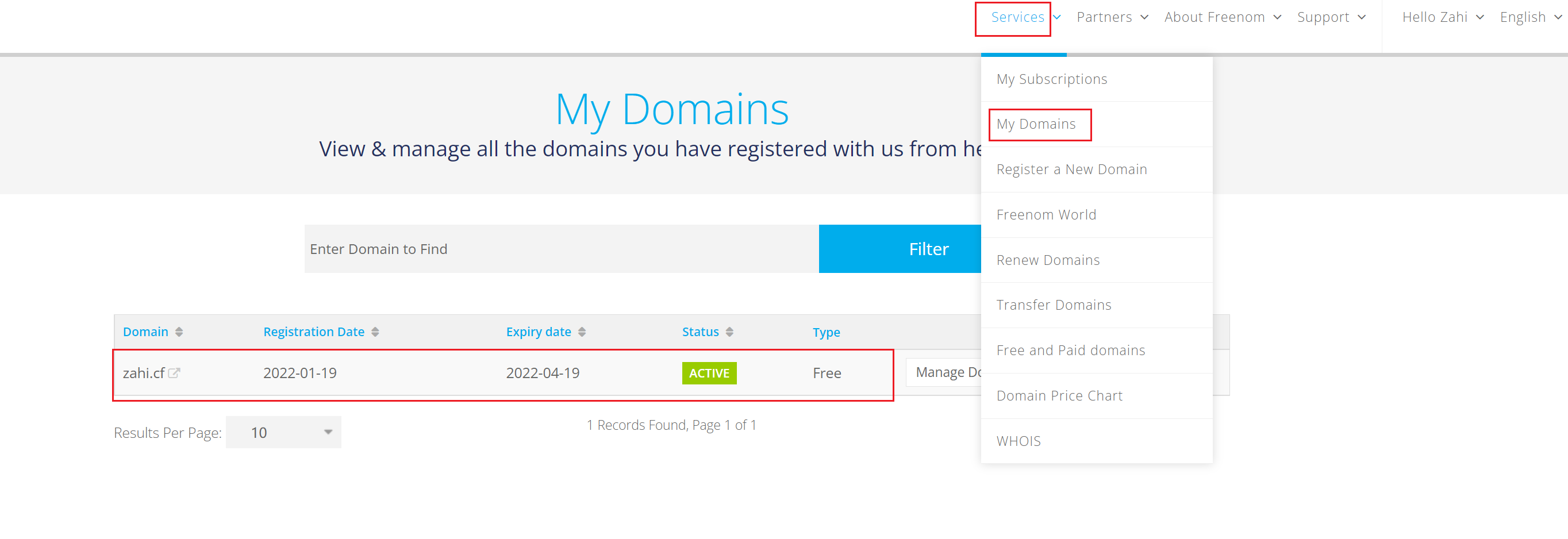1568x539 pixels.
Task: Change language from English dropdown
Action: 1529,18
